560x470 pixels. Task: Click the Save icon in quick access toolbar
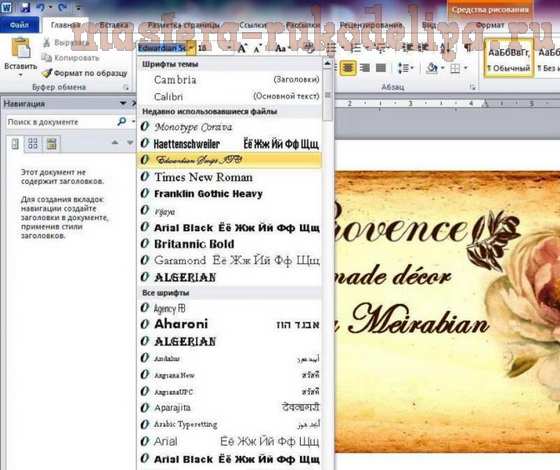(25, 7)
